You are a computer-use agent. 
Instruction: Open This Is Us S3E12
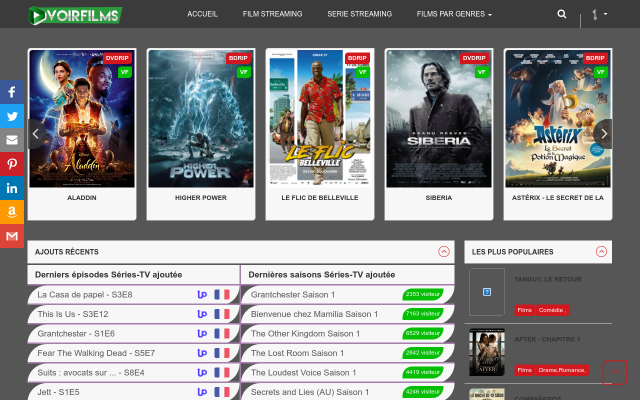(x=73, y=314)
